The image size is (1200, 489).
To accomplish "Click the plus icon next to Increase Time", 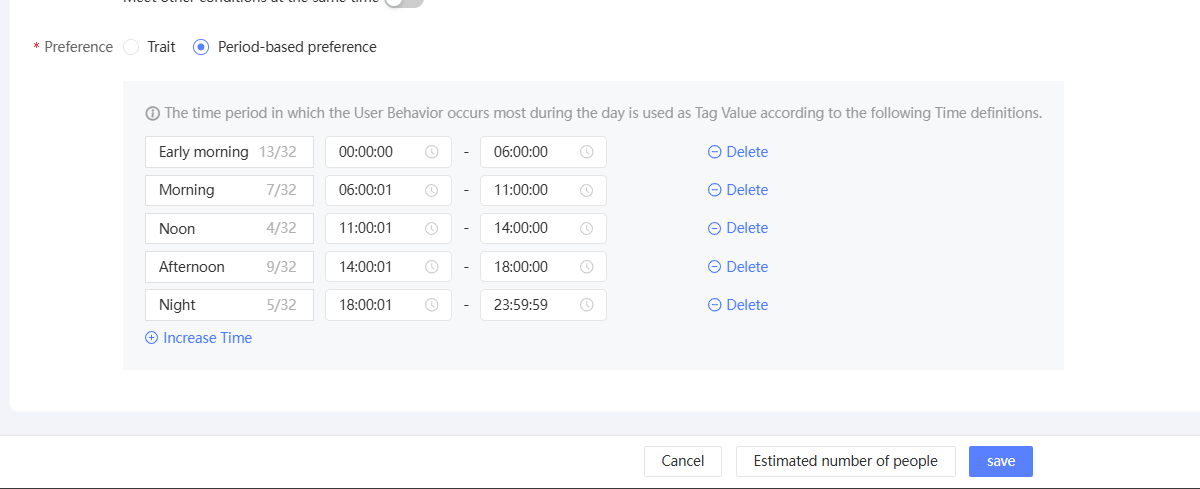I will (x=152, y=338).
